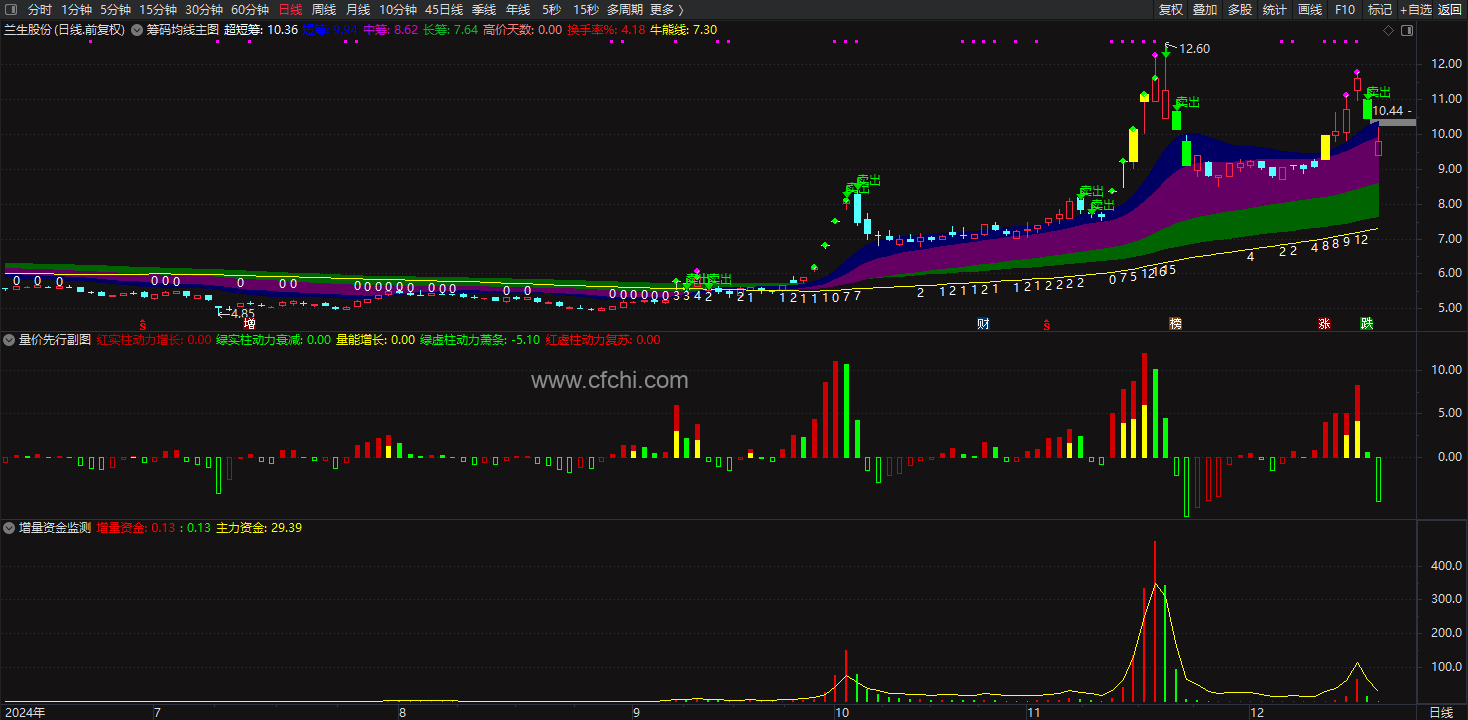Select the 1分钟 period

pyautogui.click(x=77, y=9)
